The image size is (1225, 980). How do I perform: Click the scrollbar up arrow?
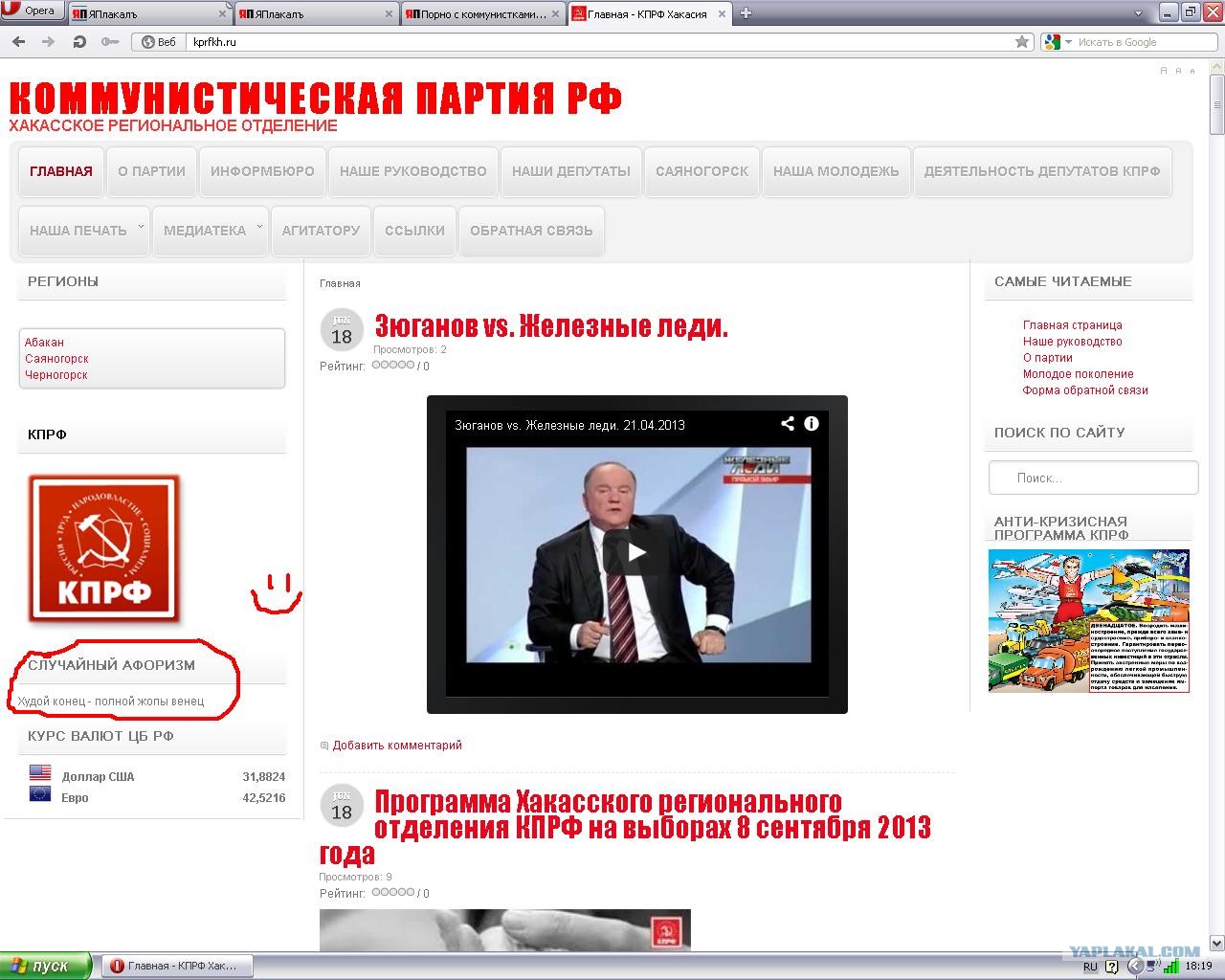coord(1216,64)
